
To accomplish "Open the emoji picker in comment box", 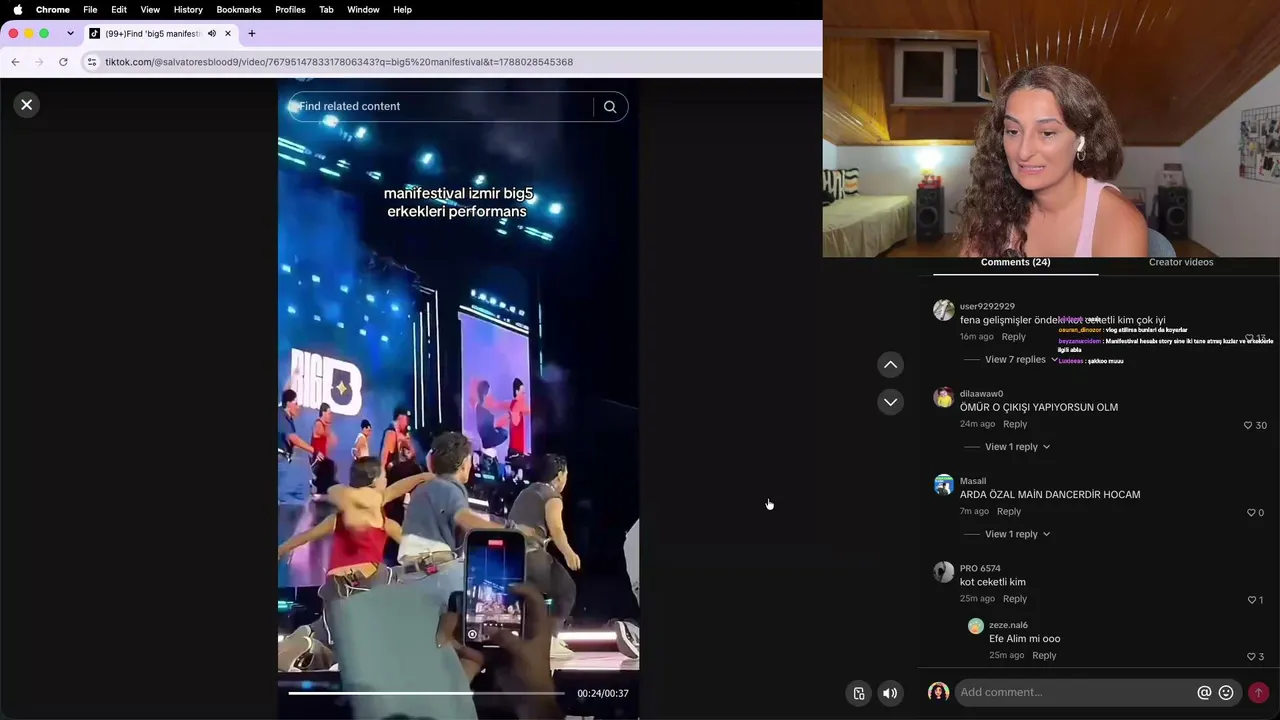I will click(1226, 692).
